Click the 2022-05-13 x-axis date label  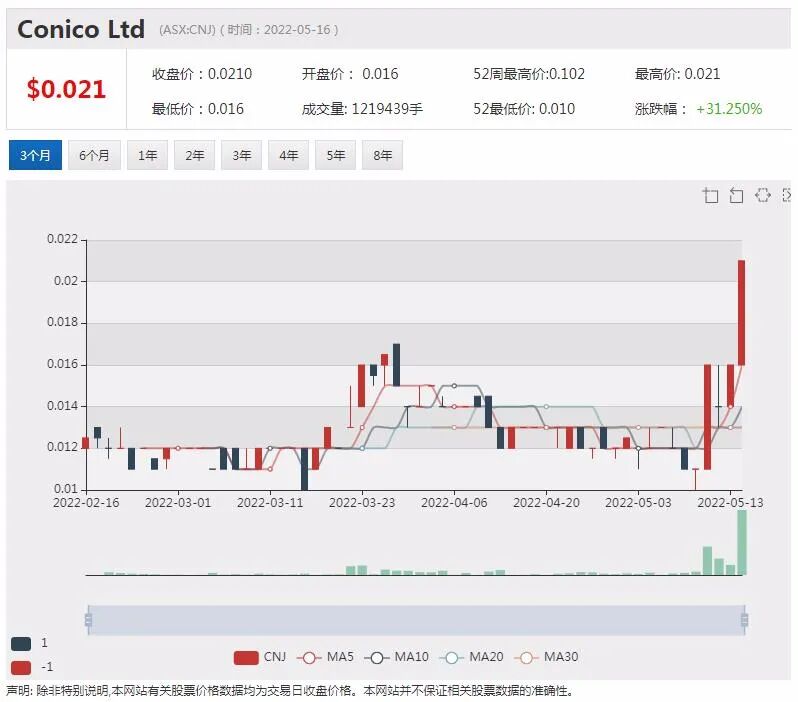pos(730,503)
